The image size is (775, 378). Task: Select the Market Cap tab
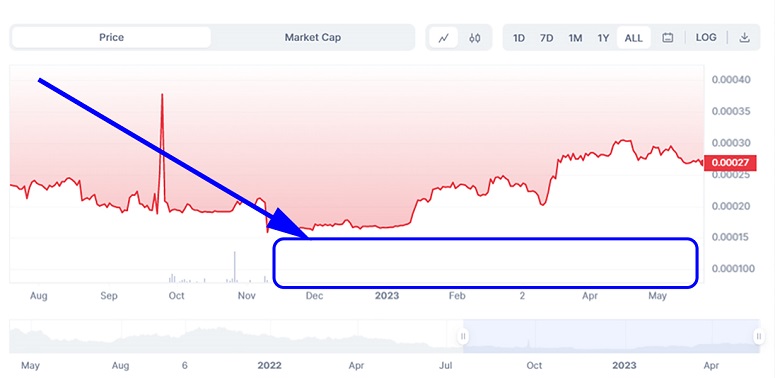click(312, 38)
